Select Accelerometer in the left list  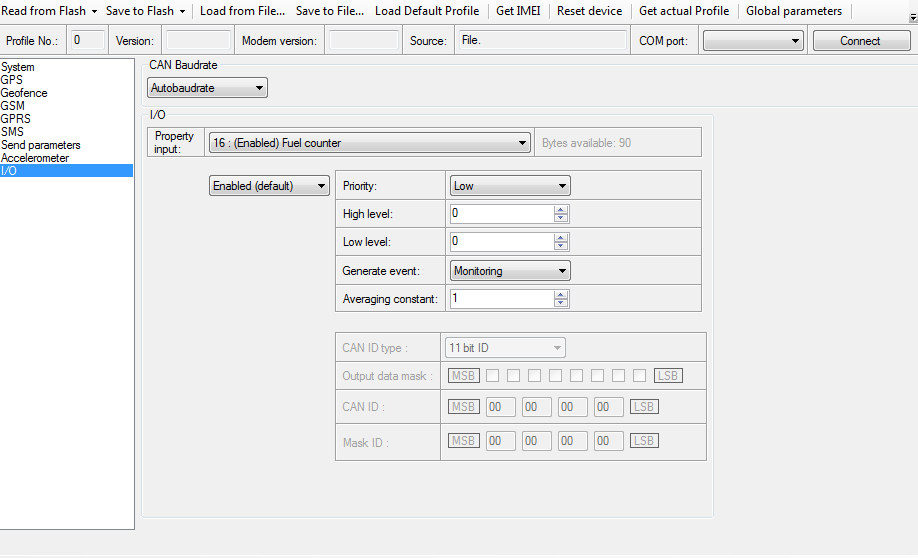[x=35, y=158]
